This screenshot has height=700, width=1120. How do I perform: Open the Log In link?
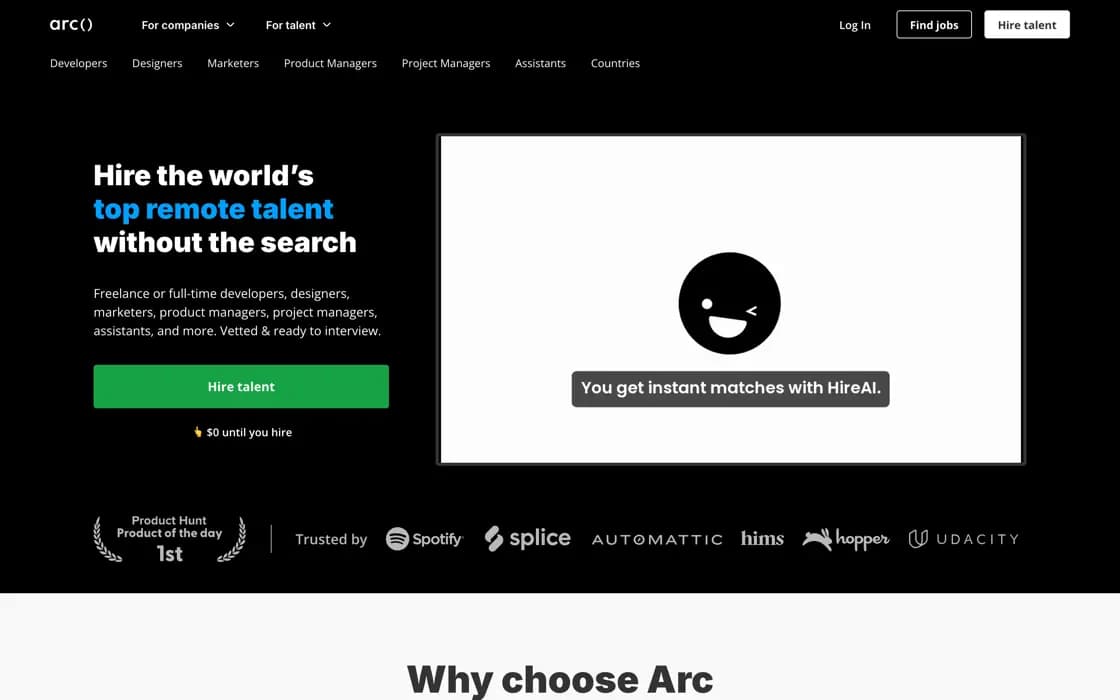[x=854, y=25]
